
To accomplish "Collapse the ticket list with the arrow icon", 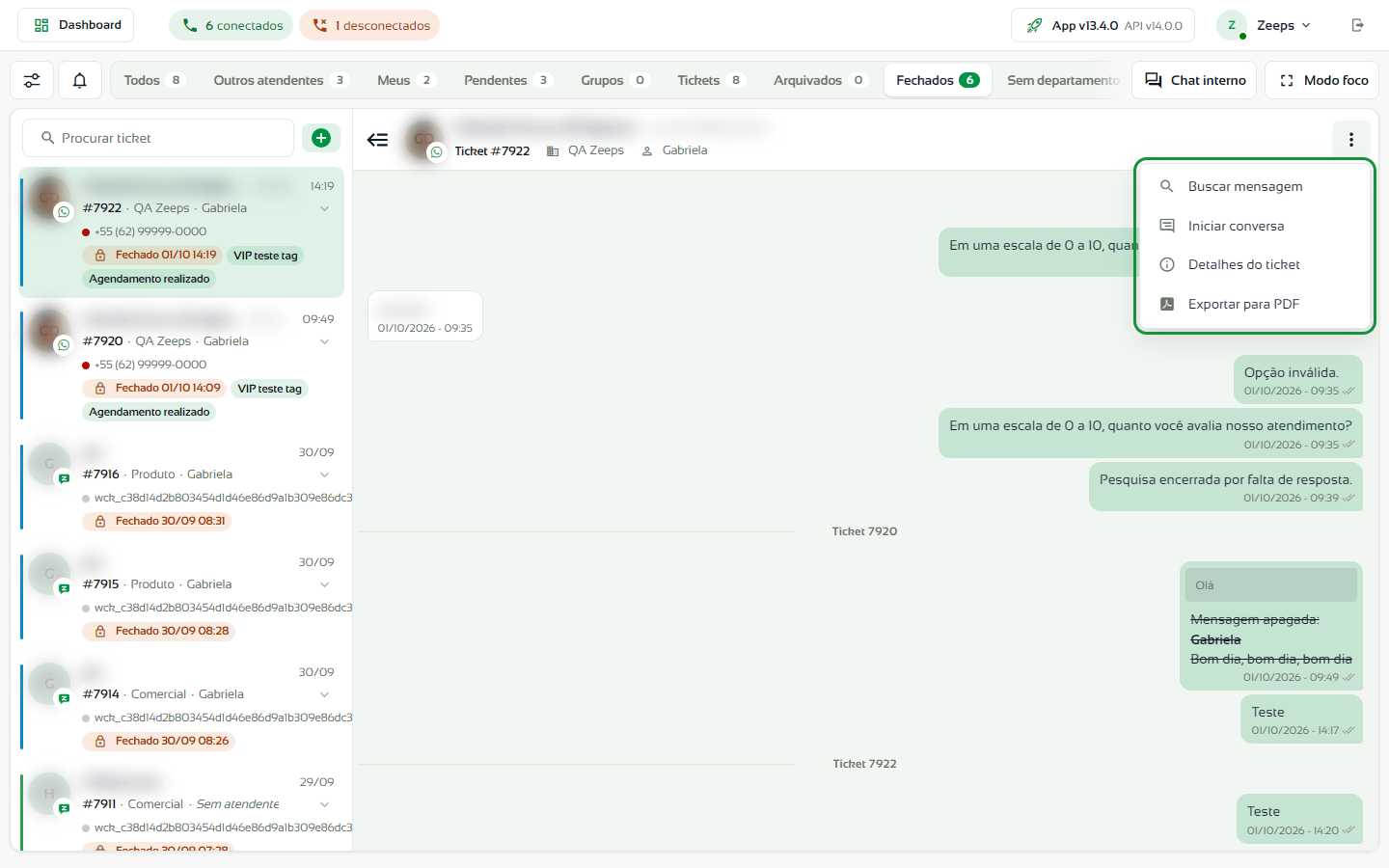I will click(377, 140).
